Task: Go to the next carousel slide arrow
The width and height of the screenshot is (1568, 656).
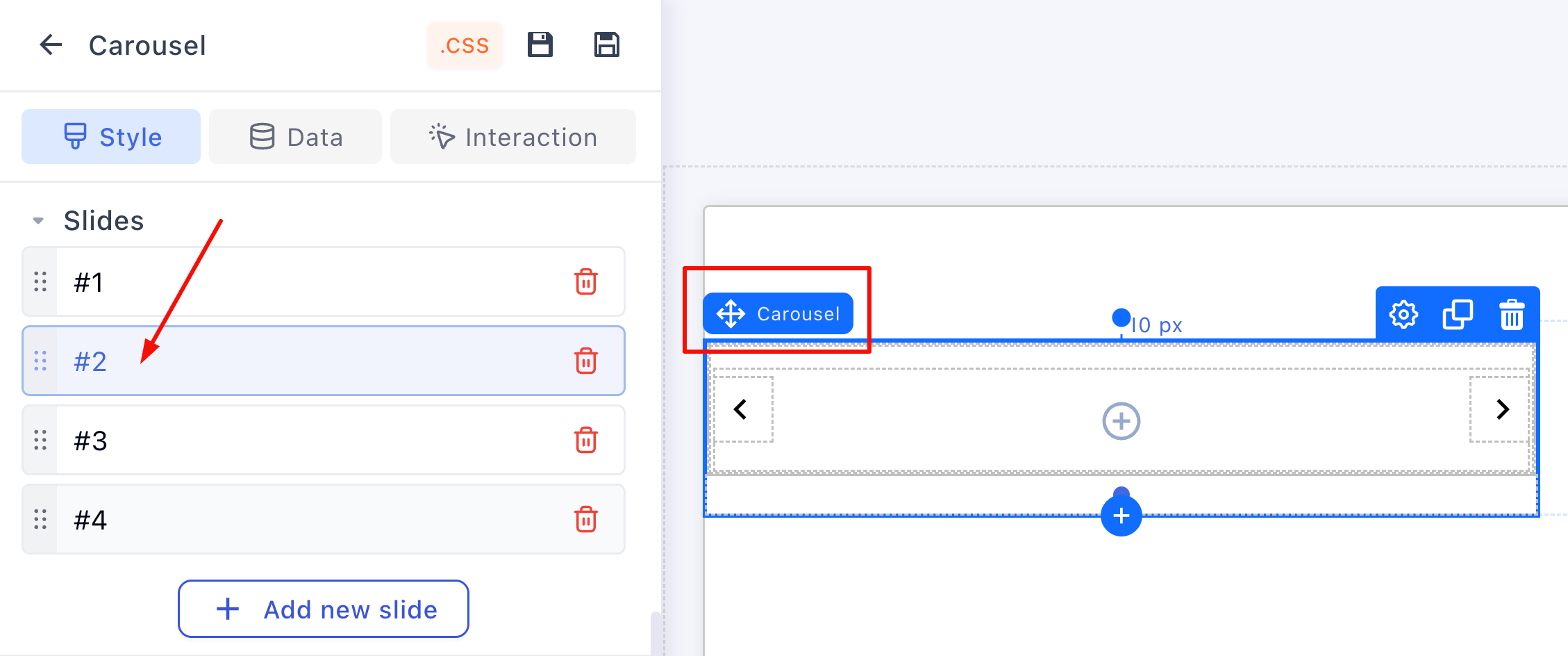Action: pyautogui.click(x=1503, y=409)
